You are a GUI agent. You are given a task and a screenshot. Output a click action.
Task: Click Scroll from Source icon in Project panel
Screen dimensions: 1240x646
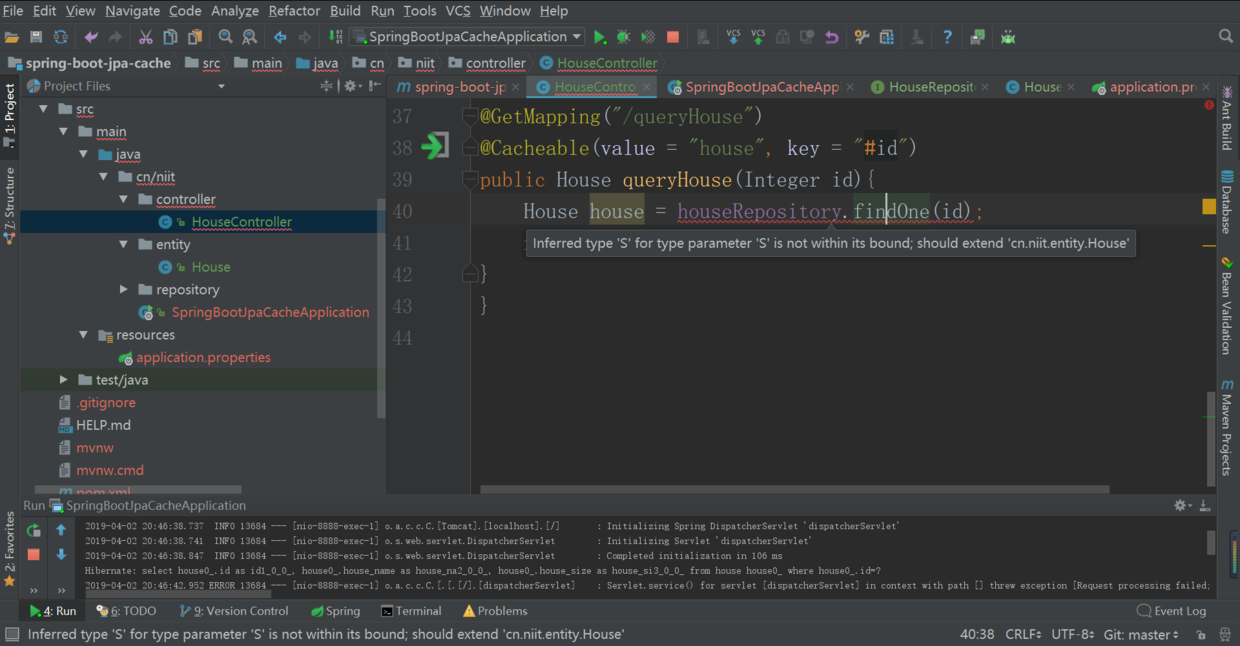coord(326,87)
